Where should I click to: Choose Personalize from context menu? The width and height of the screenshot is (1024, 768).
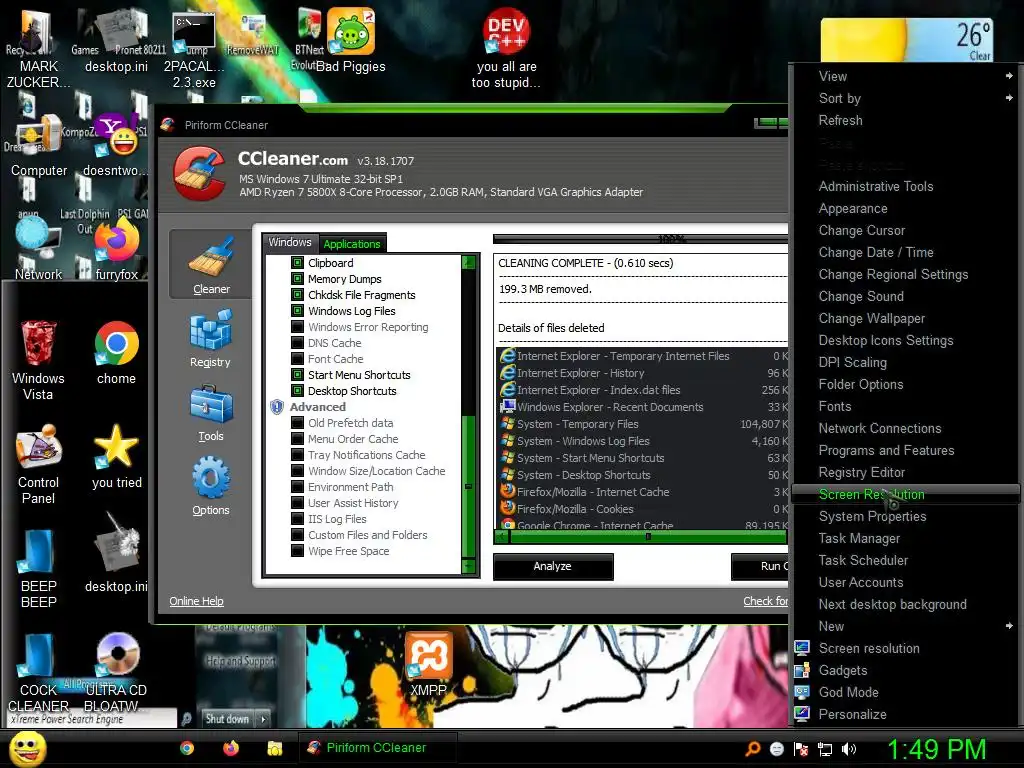coord(852,714)
